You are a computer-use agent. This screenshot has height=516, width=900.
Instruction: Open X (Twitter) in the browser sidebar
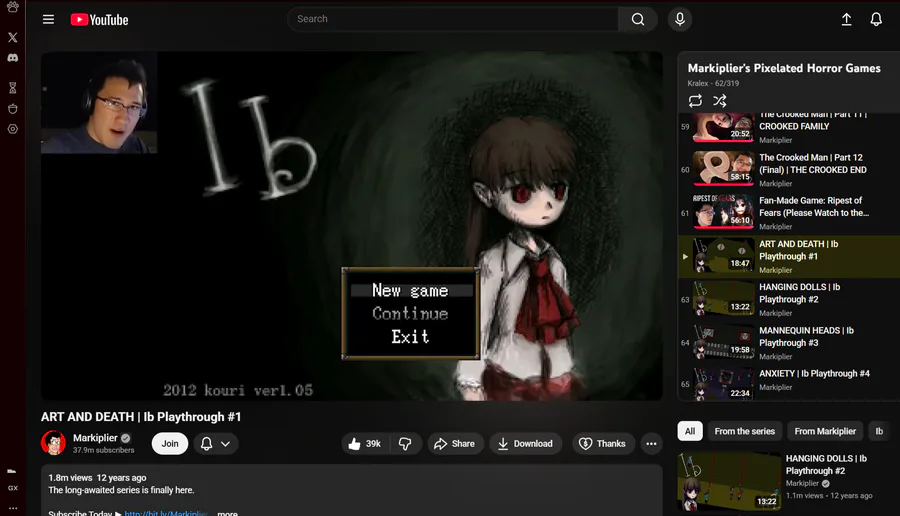point(13,37)
